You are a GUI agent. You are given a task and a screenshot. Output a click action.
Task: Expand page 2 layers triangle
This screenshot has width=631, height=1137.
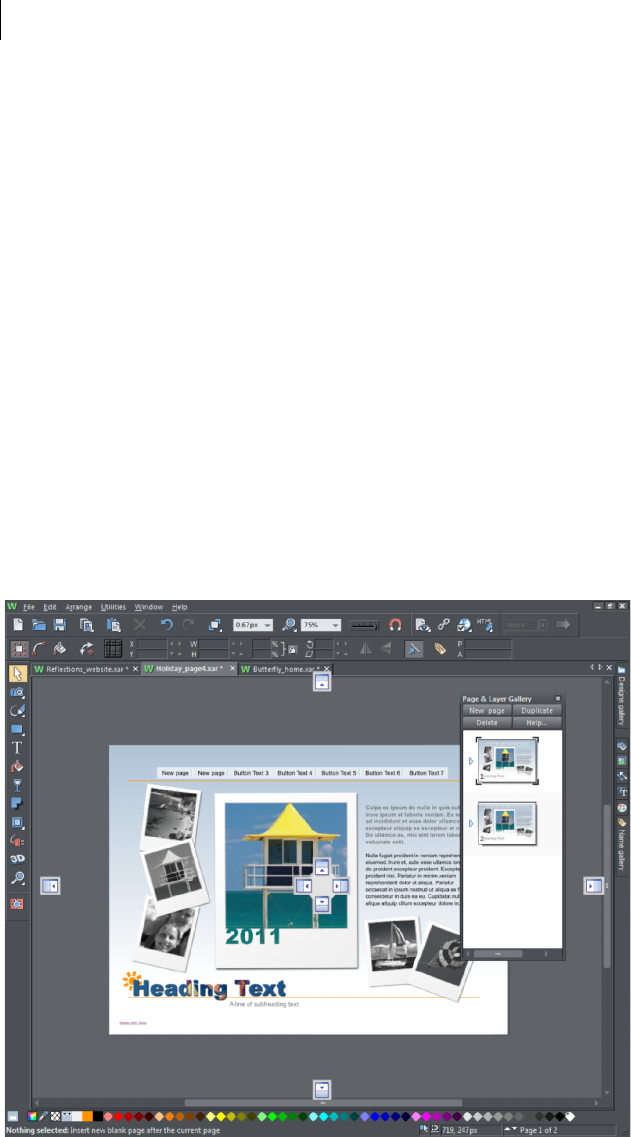point(471,824)
